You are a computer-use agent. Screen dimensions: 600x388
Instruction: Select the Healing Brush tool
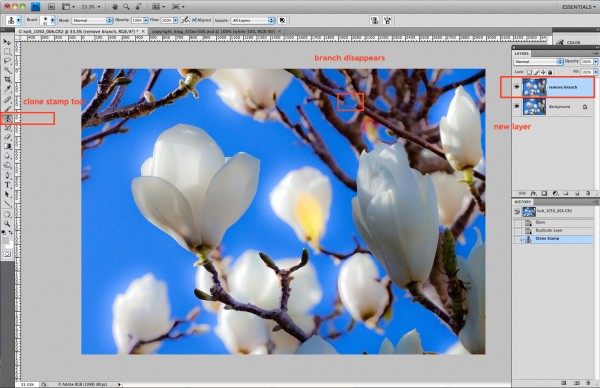(7, 99)
